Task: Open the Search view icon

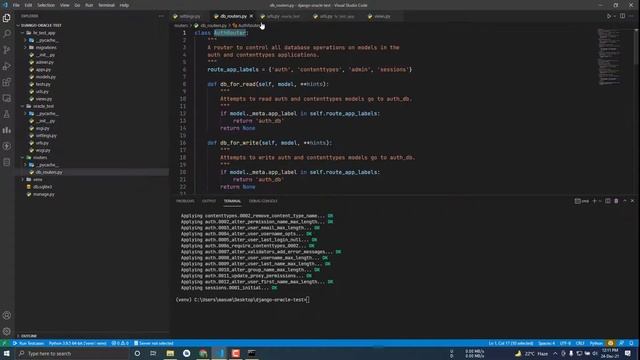Action: pyautogui.click(x=7, y=33)
